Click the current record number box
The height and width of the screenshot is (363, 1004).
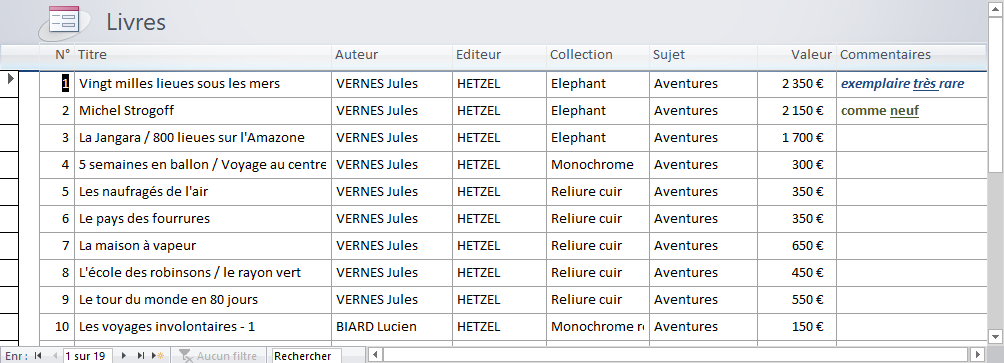pyautogui.click(x=88, y=356)
